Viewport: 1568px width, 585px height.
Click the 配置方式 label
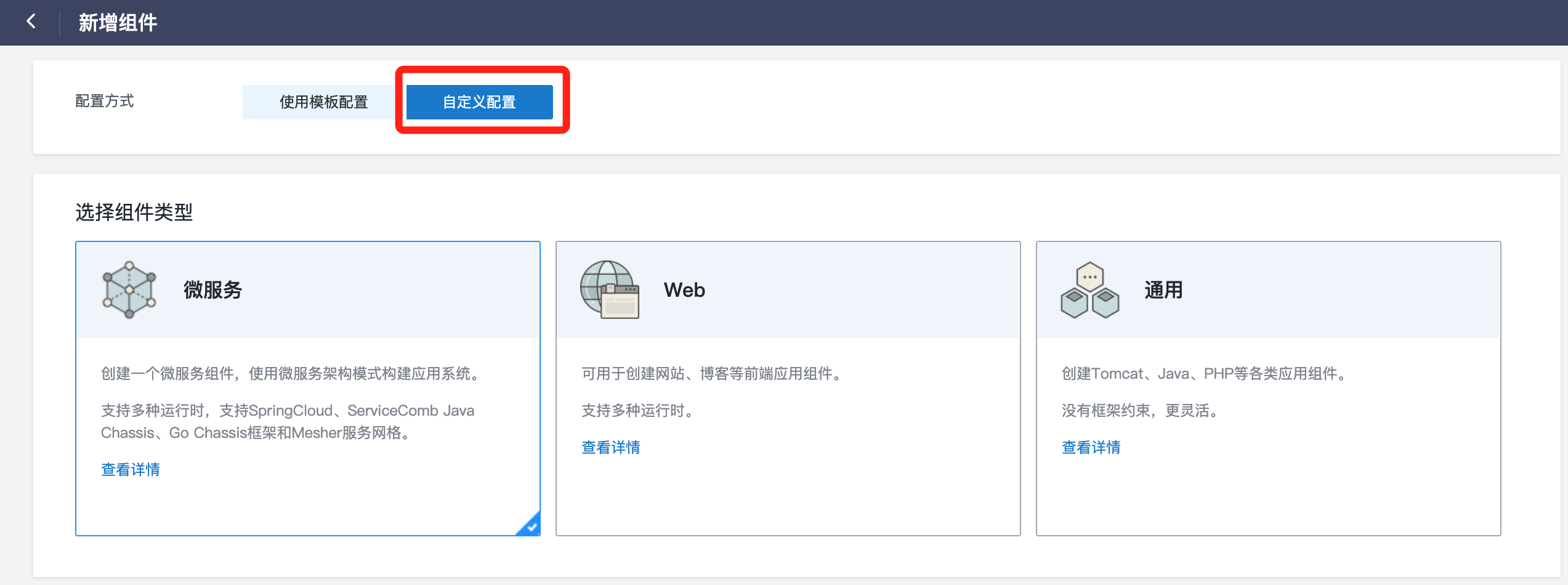click(105, 101)
